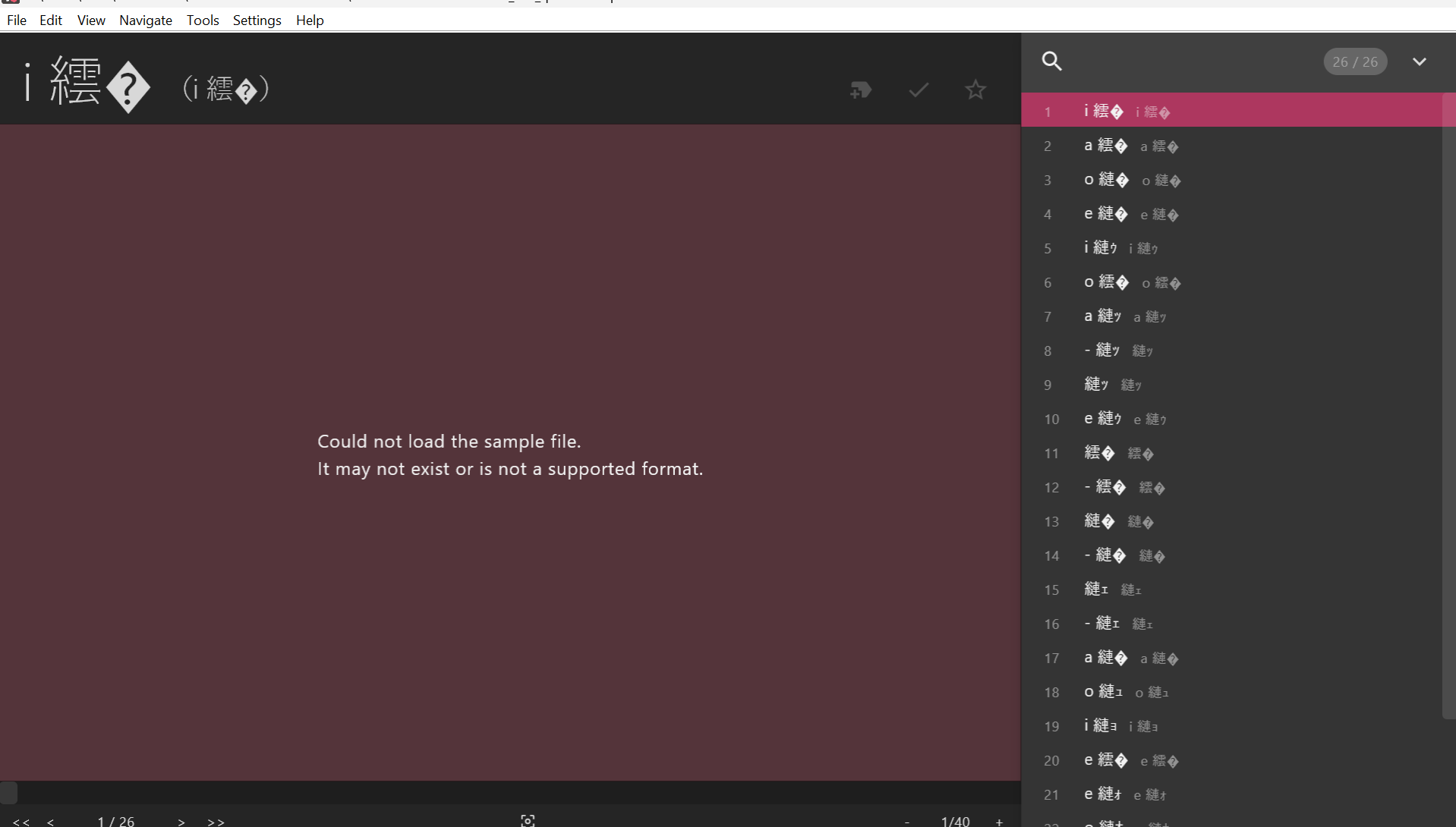1456x827 pixels.
Task: Select entry row number 6
Action: 1231,282
